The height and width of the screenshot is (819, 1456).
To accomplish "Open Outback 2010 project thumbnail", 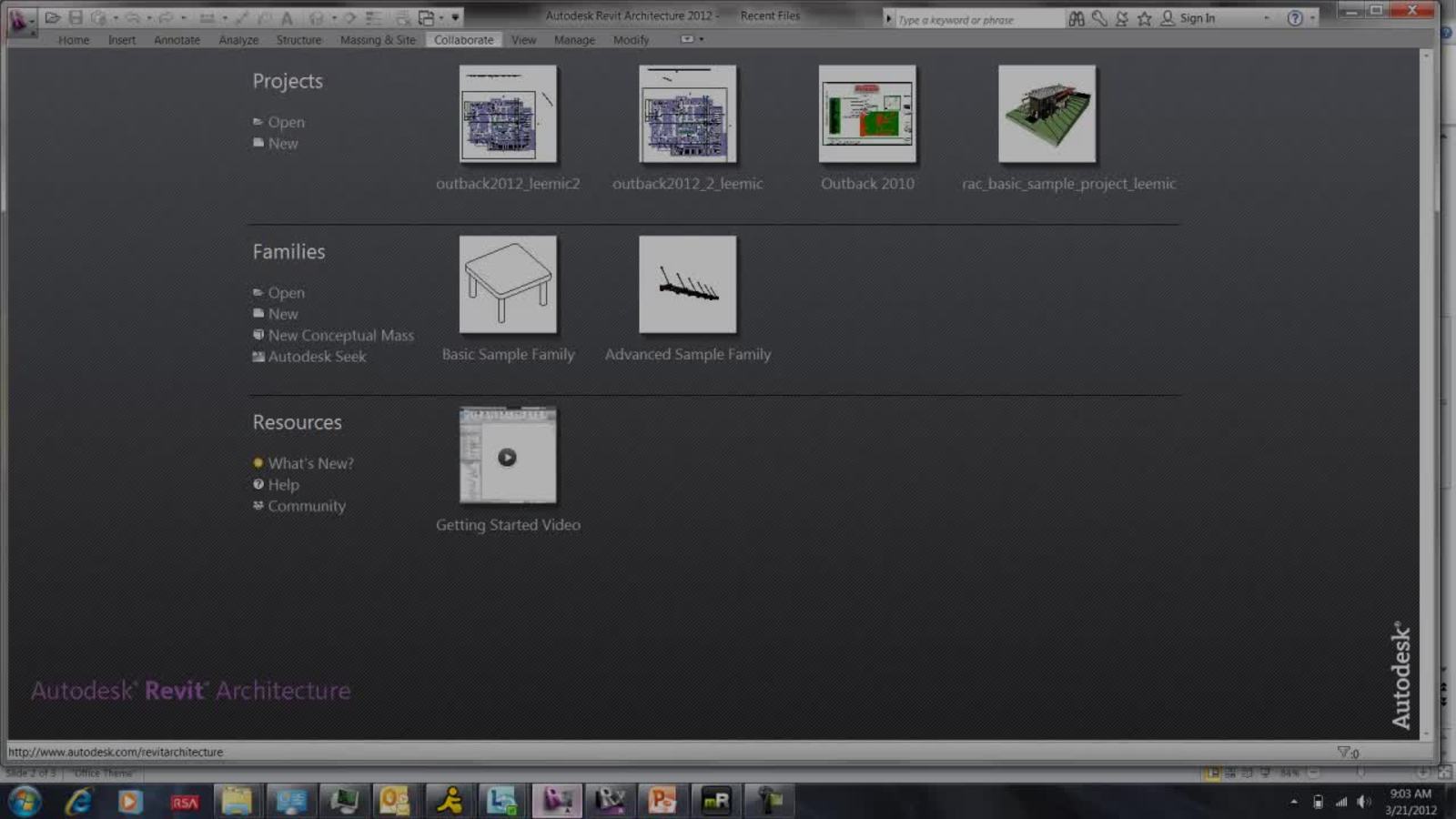I will click(x=867, y=114).
